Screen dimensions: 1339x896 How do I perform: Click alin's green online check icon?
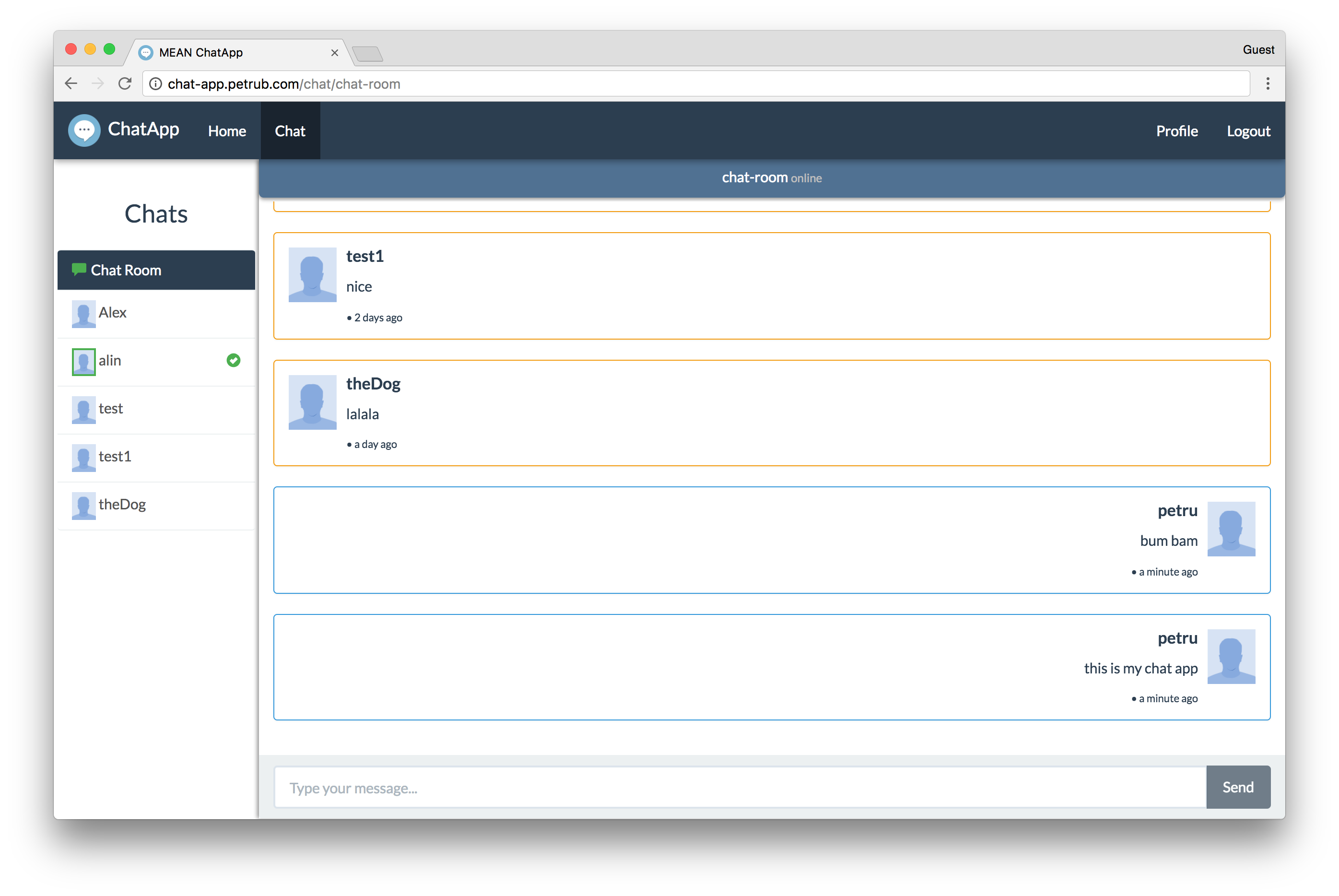(x=233, y=361)
